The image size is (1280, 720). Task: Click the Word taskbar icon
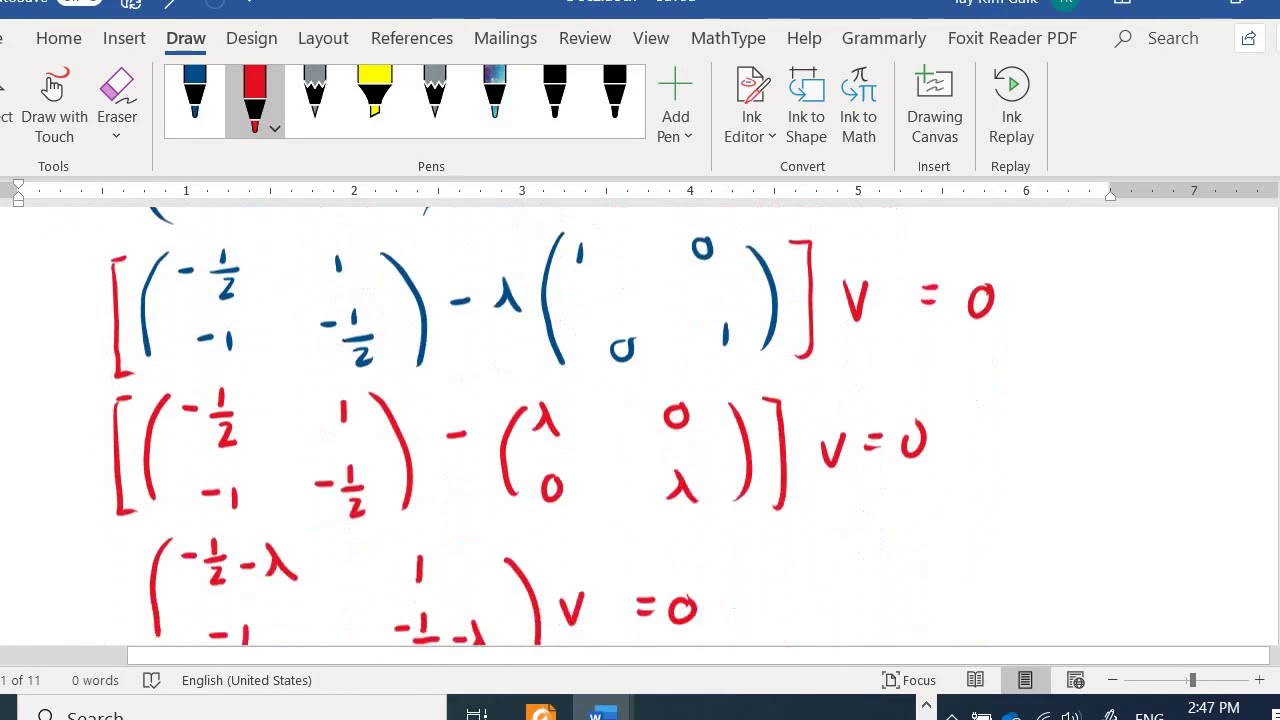[603, 712]
